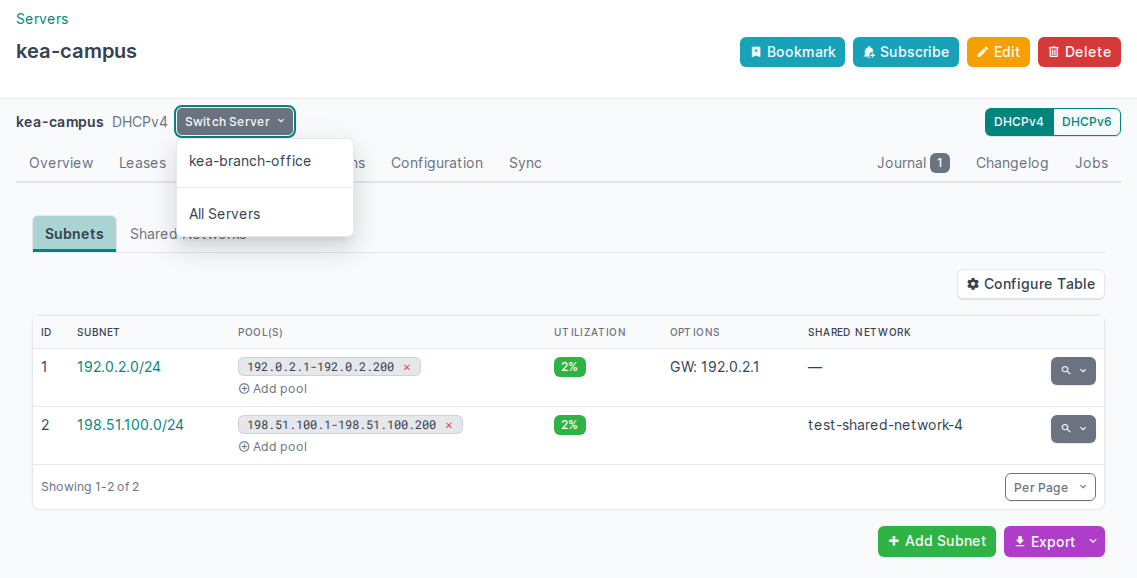Switch to DHCPv4 view
1137x578 pixels.
tap(1019, 122)
